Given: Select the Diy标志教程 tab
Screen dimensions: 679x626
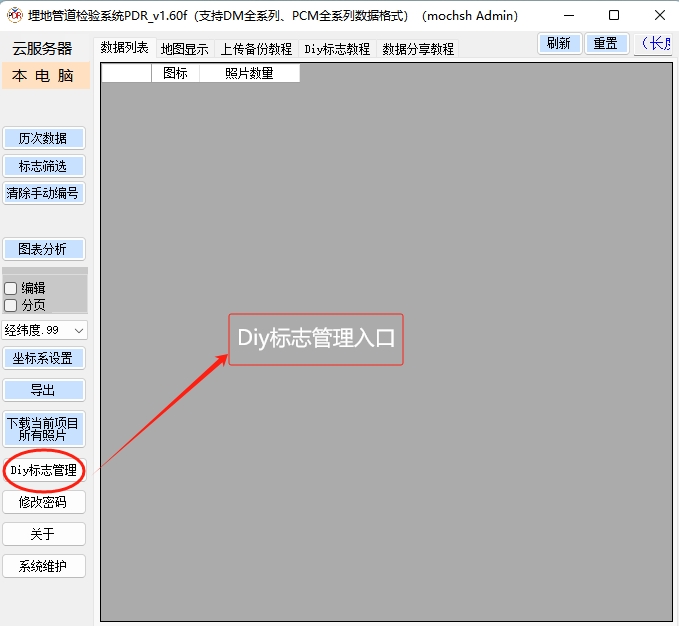Looking at the screenshot, I should pyautogui.click(x=337, y=49).
